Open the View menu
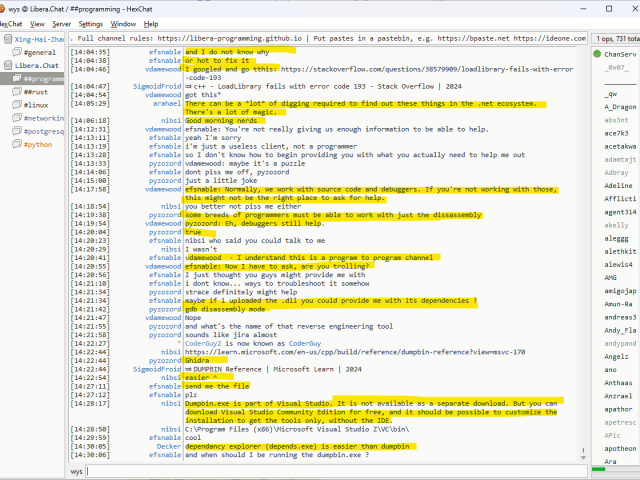640x480 pixels. pyautogui.click(x=38, y=23)
